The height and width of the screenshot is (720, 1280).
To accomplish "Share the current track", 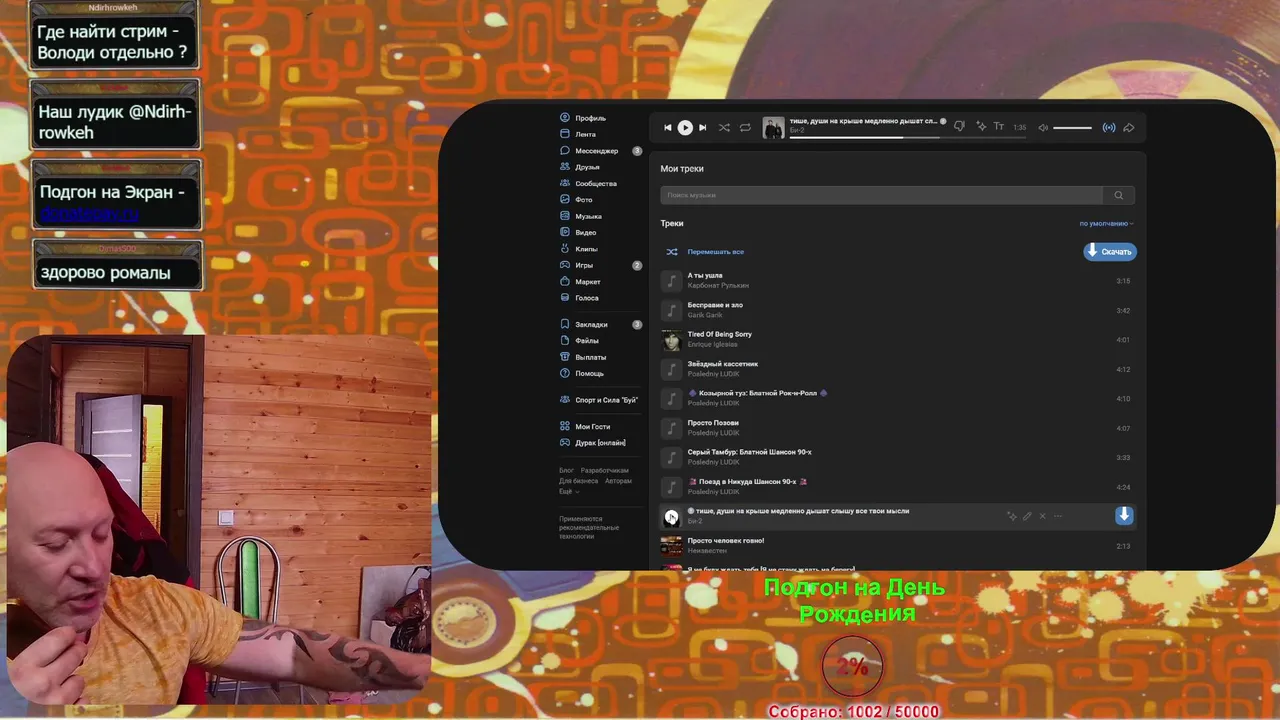I will 1129,128.
